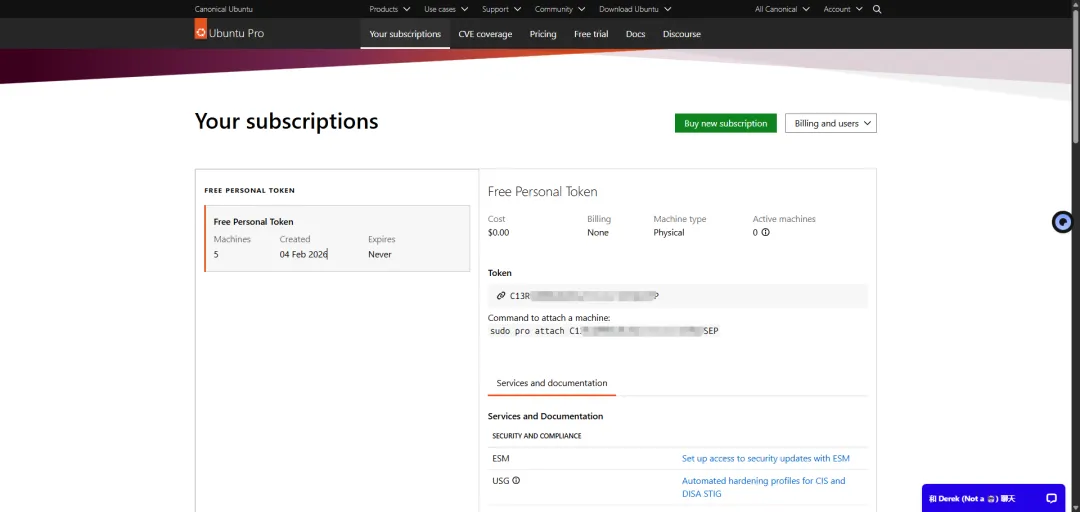Open the chat bubble icon
1080x512 pixels.
(1051, 498)
